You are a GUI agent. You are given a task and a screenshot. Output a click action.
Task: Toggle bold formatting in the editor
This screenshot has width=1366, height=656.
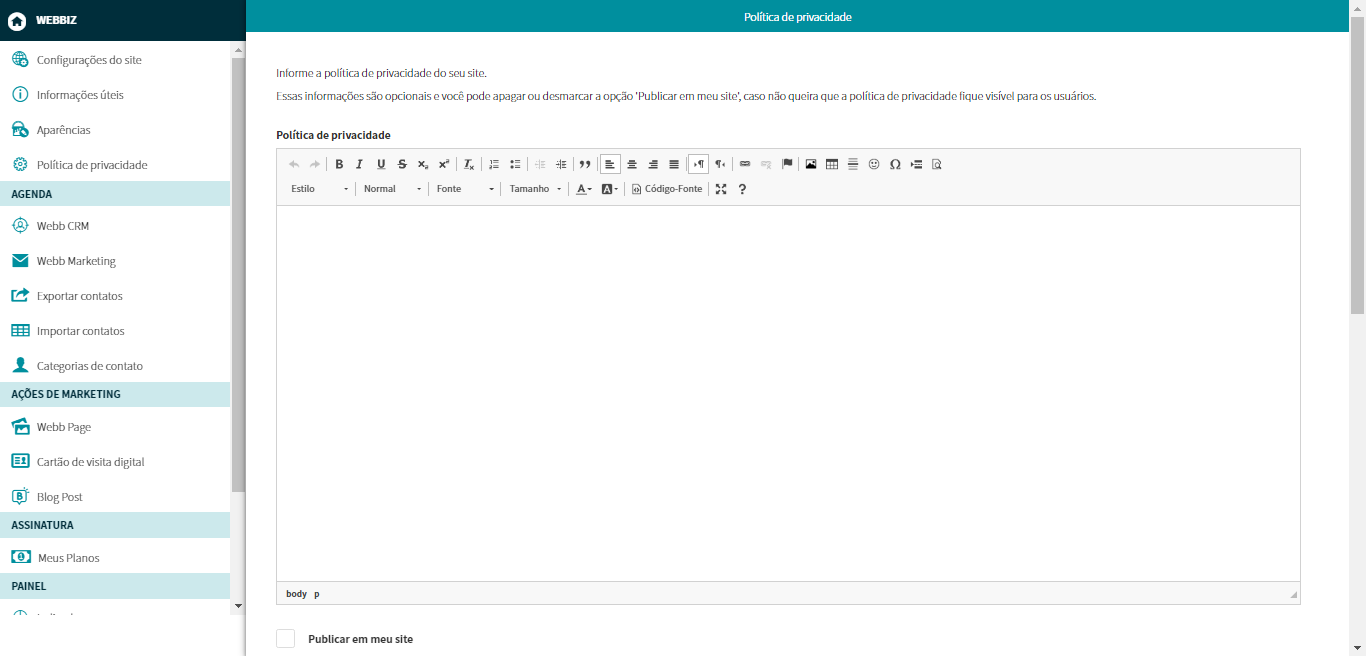coord(339,164)
